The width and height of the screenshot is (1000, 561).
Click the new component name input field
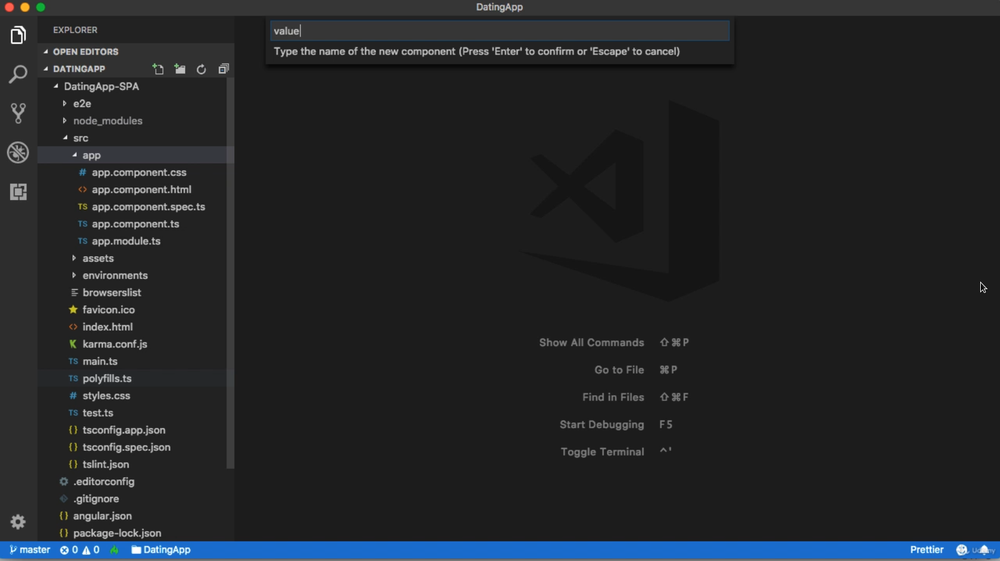pos(500,31)
